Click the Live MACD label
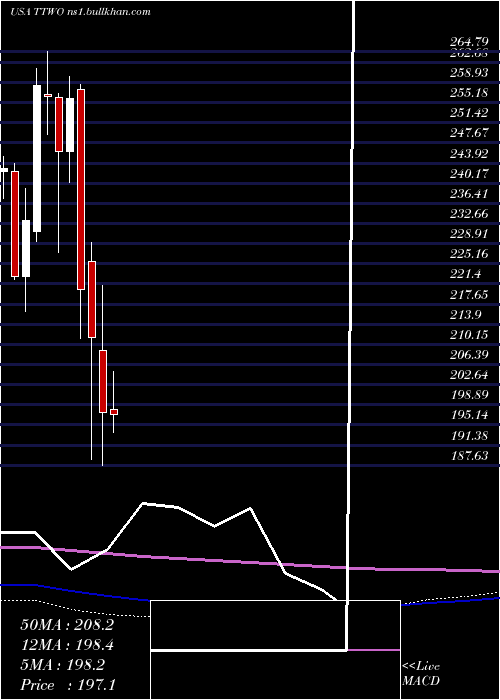The width and height of the screenshot is (500, 700). (x=421, y=673)
